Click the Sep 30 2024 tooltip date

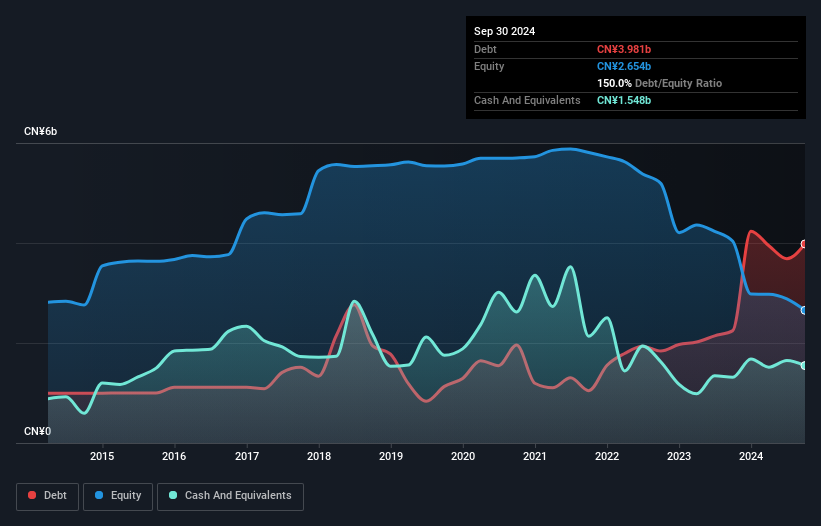(x=504, y=31)
